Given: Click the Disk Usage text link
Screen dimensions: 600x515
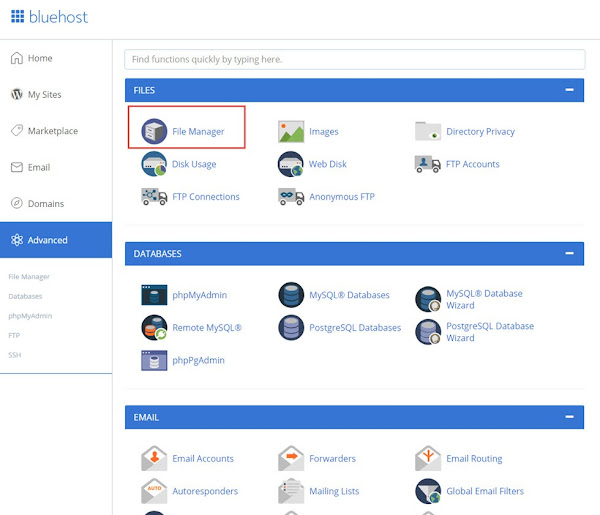Looking at the screenshot, I should 194,164.
